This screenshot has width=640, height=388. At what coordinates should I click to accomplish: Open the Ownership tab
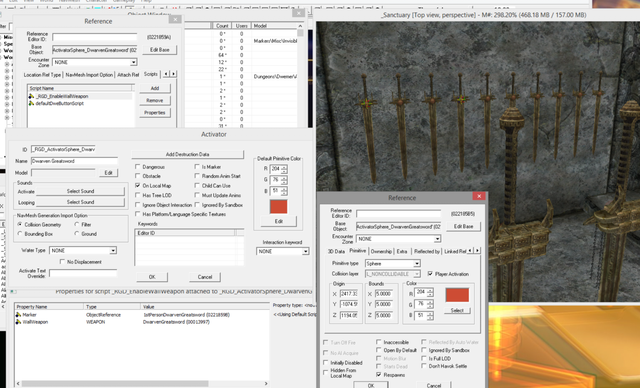coord(381,251)
